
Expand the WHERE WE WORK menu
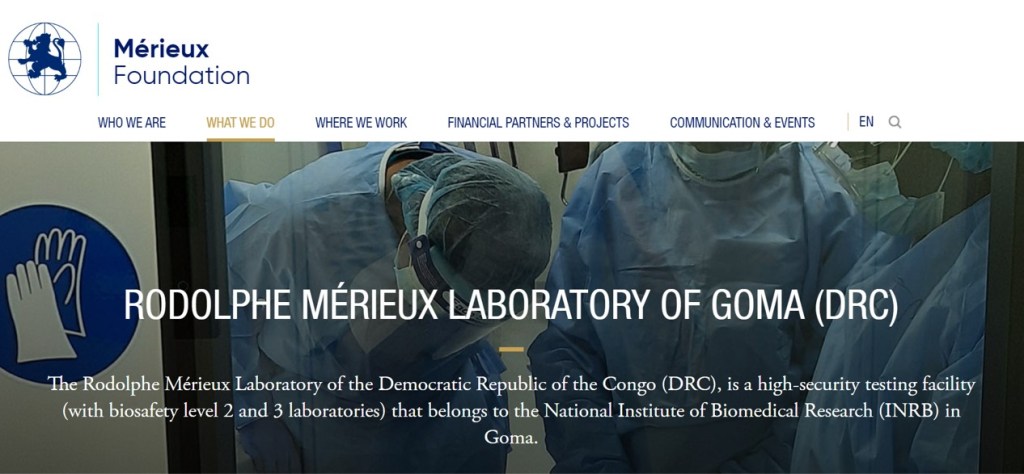point(361,123)
